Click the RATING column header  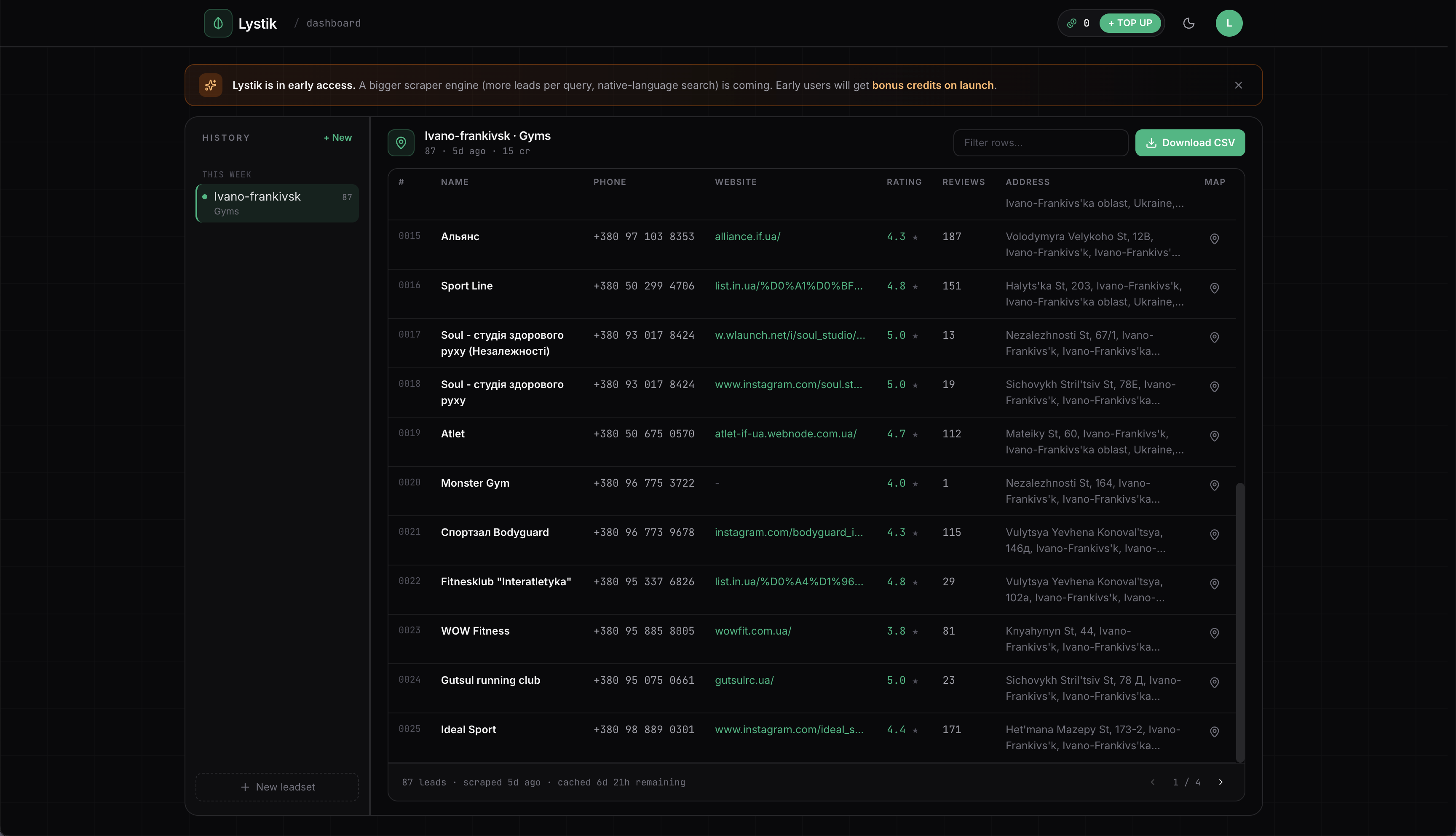904,182
